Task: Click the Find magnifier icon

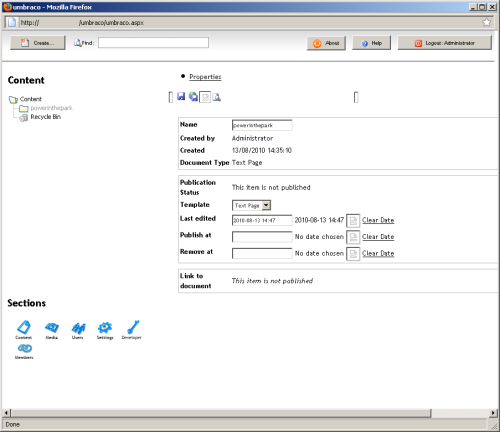Action: (x=77, y=43)
